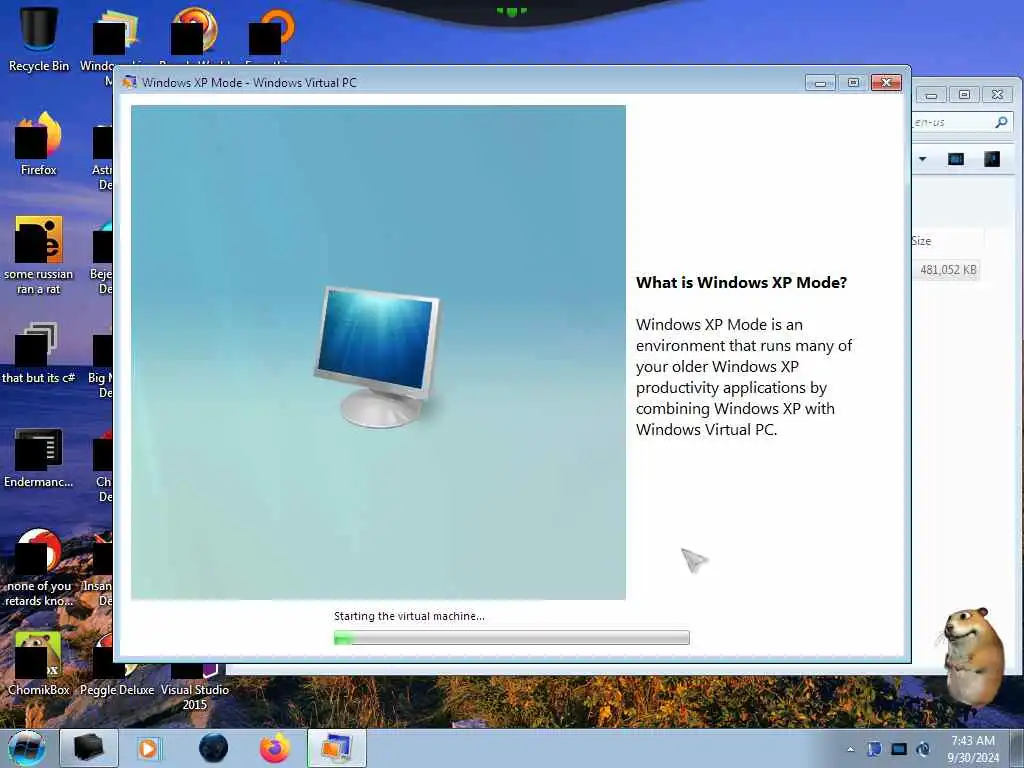Toggle the preview pane icon in Explorer
The width and height of the screenshot is (1024, 768).
pyautogui.click(x=955, y=159)
